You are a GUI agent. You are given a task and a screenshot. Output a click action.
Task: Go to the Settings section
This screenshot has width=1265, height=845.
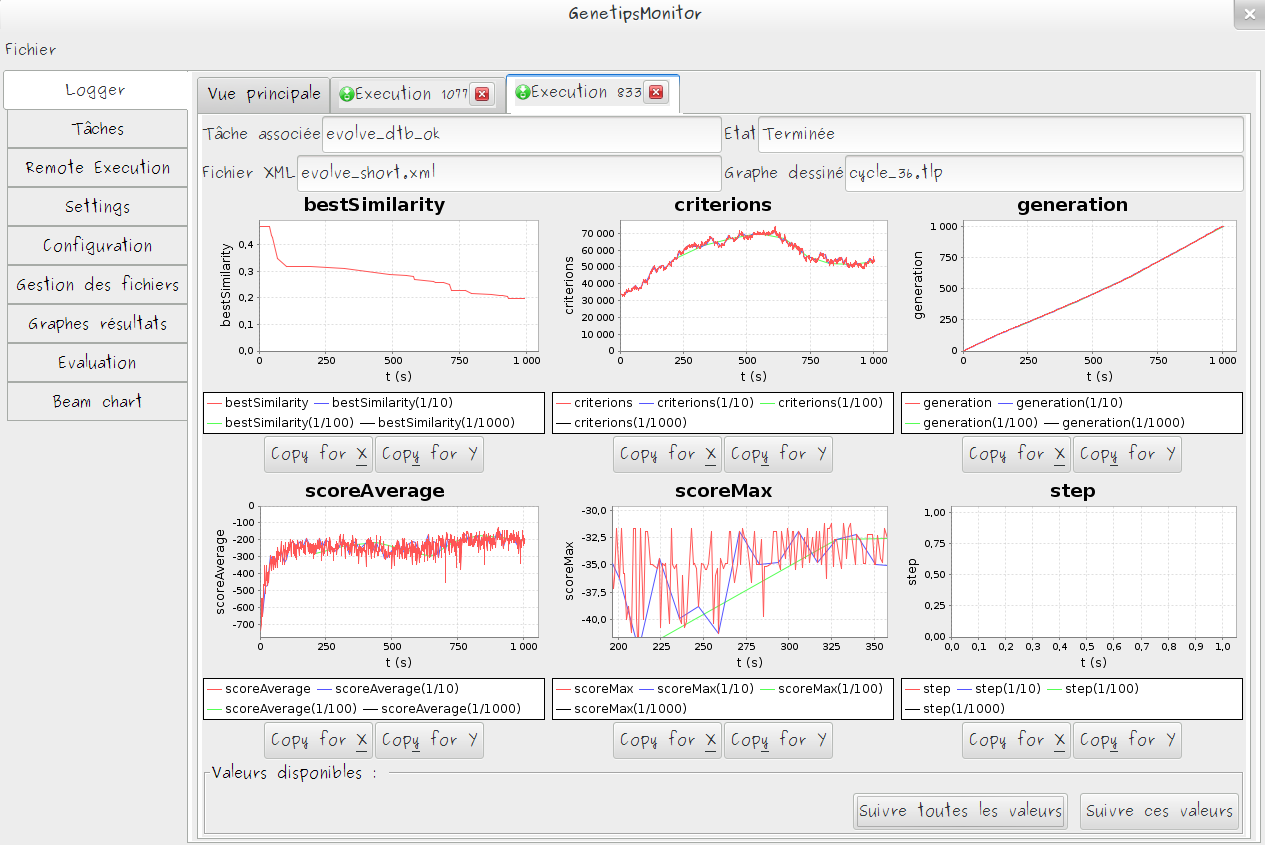(97, 207)
